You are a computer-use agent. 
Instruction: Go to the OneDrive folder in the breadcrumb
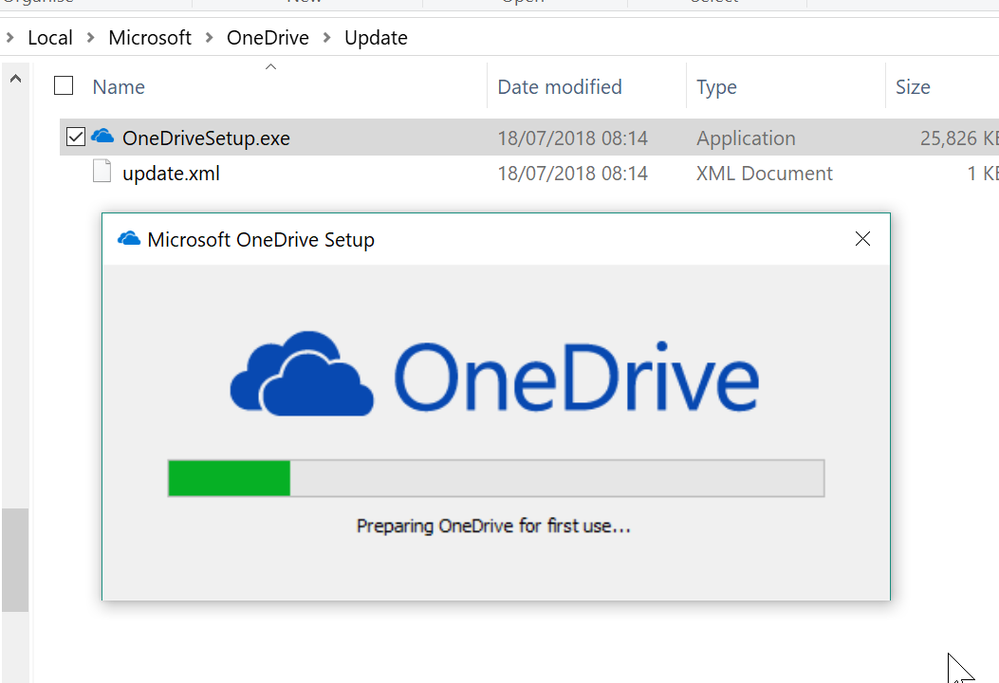tap(268, 38)
